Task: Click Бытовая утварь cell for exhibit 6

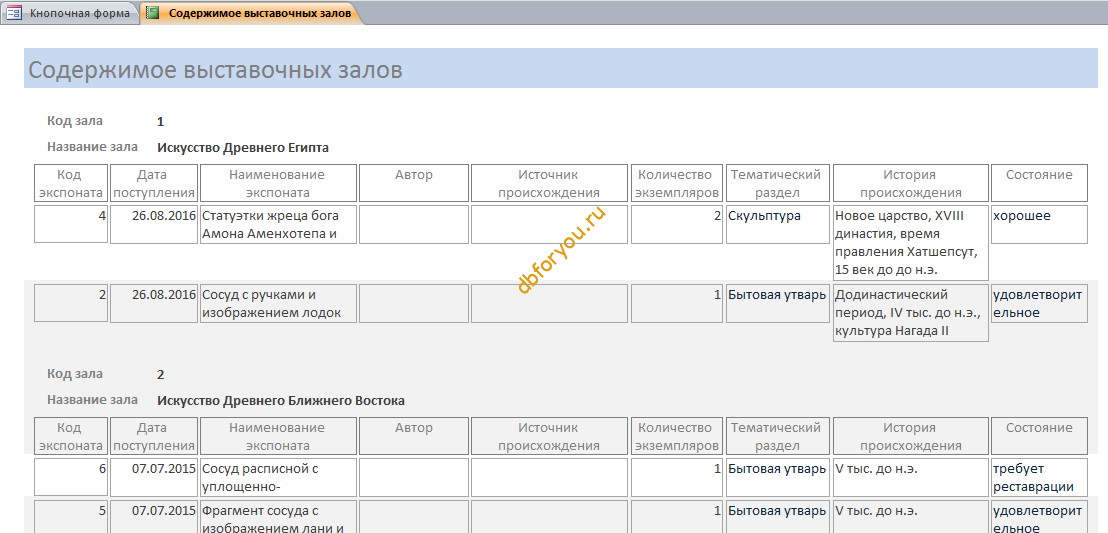Action: coord(778,476)
